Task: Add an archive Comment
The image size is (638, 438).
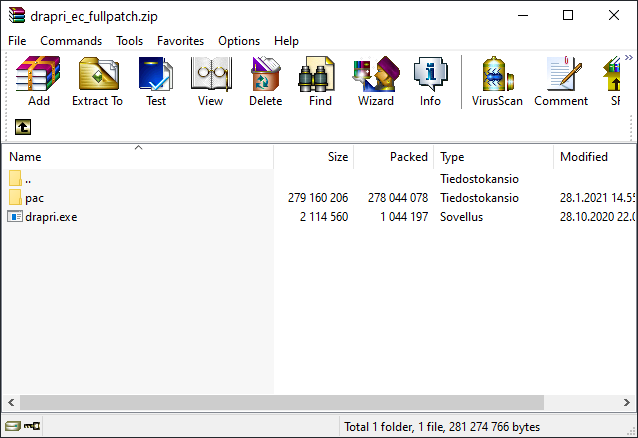Action: tap(561, 81)
